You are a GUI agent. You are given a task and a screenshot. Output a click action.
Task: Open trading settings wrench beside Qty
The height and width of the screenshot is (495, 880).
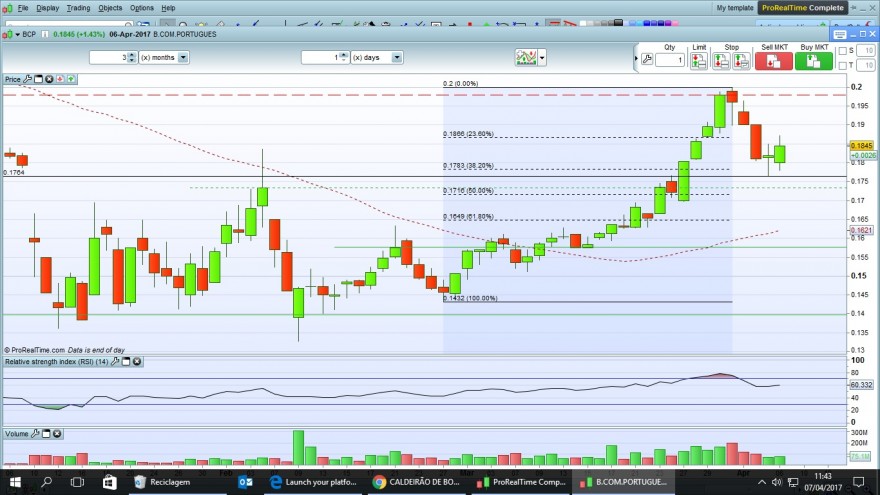tap(647, 59)
